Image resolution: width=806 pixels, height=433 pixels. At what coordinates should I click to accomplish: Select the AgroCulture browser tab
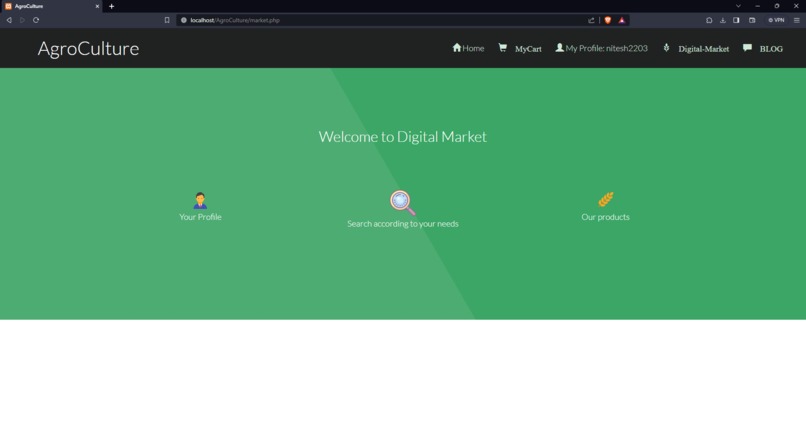(x=50, y=6)
